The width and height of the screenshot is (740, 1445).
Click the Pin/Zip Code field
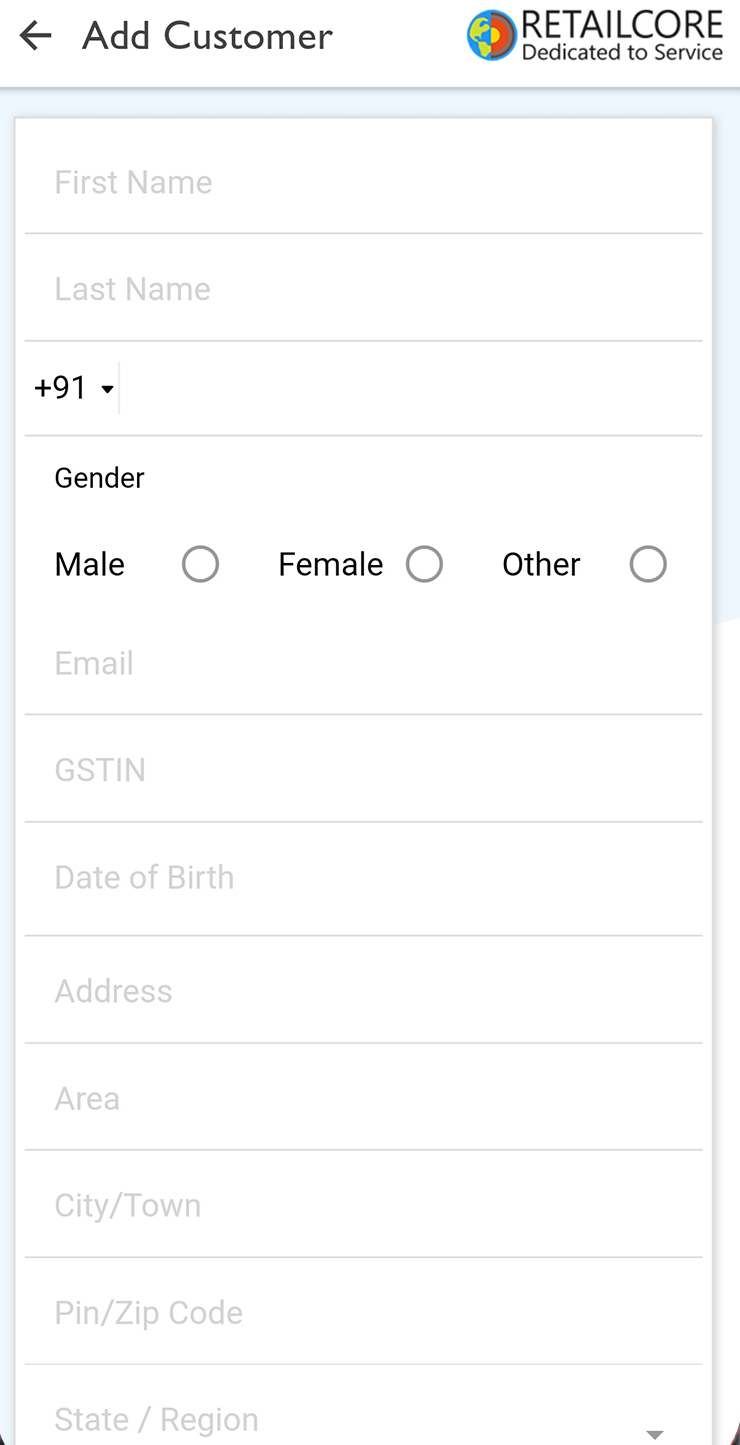(x=364, y=1312)
